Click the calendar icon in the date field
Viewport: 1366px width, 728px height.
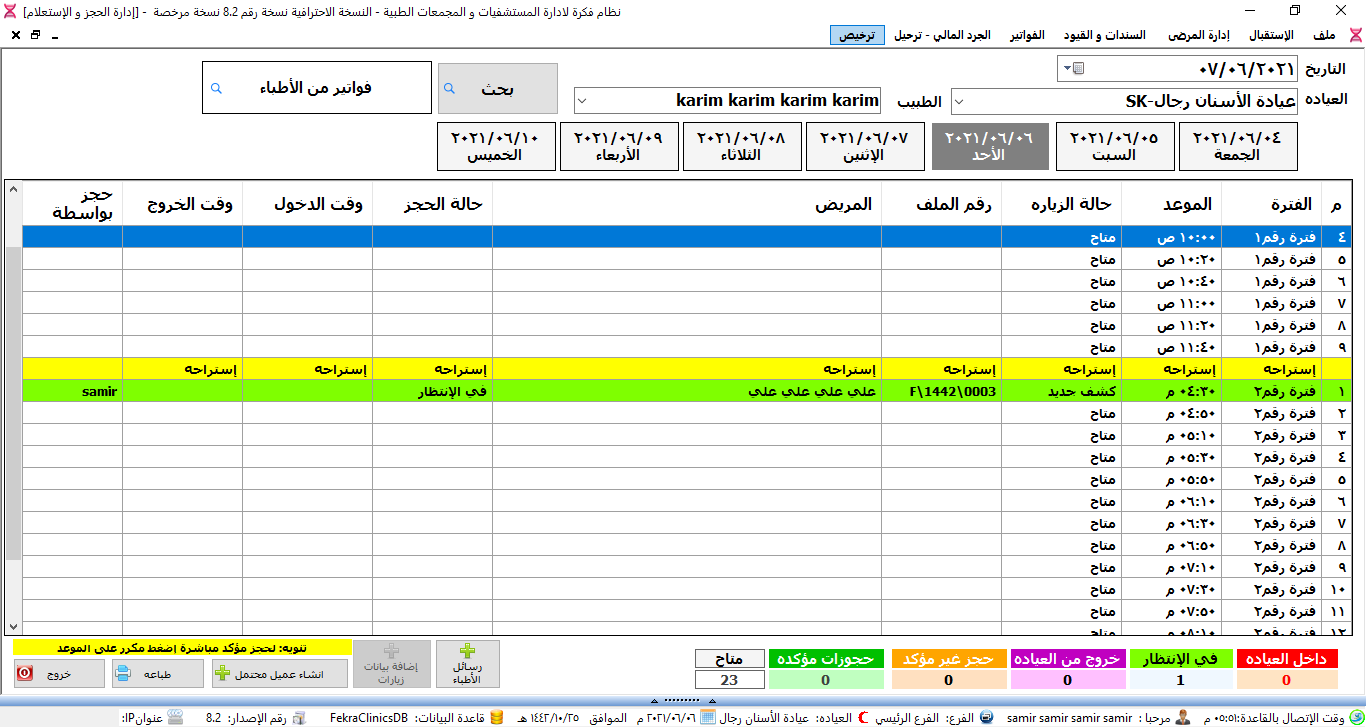point(1078,69)
